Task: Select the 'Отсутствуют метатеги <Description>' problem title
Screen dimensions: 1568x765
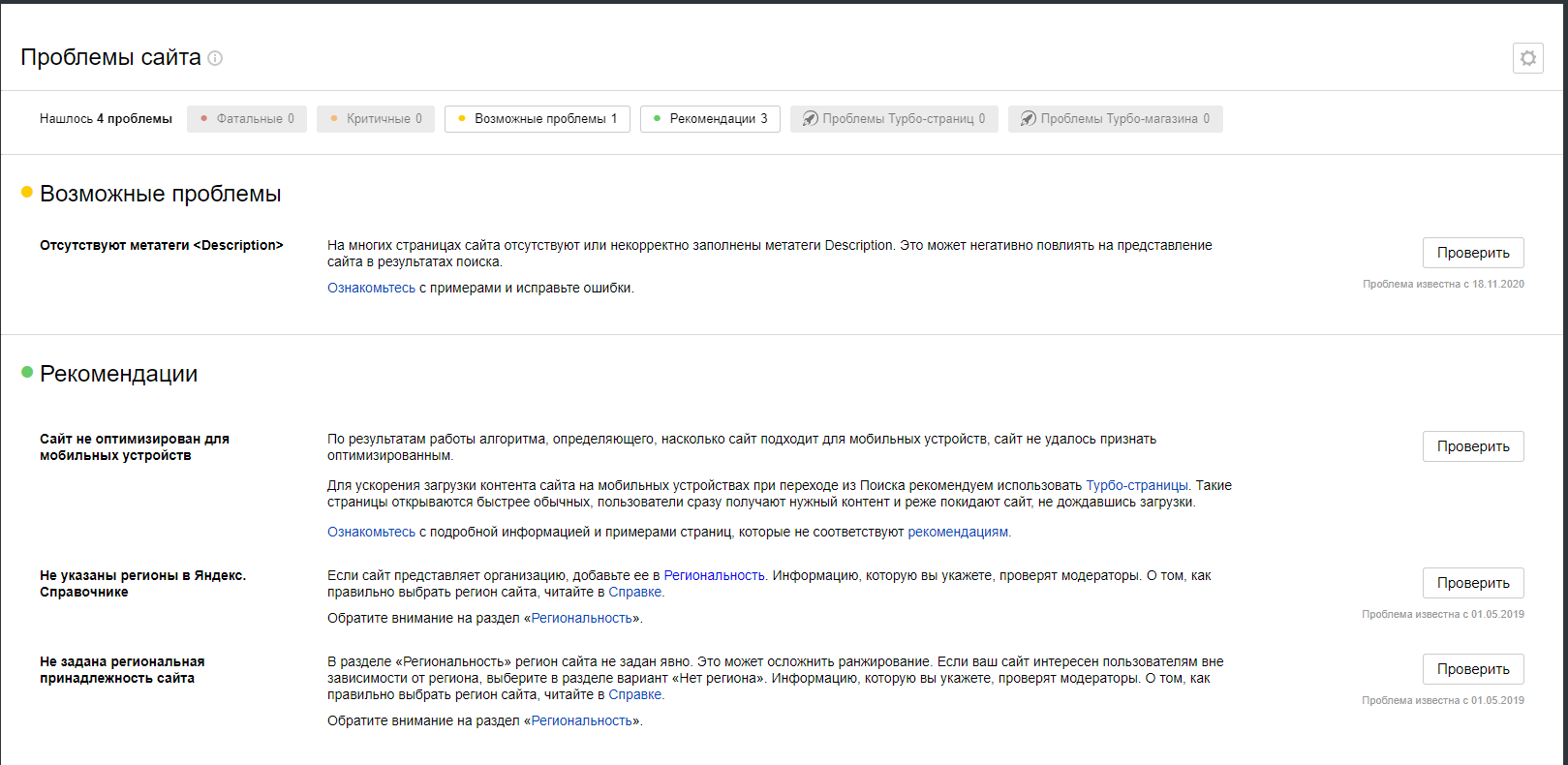Action: click(x=162, y=245)
